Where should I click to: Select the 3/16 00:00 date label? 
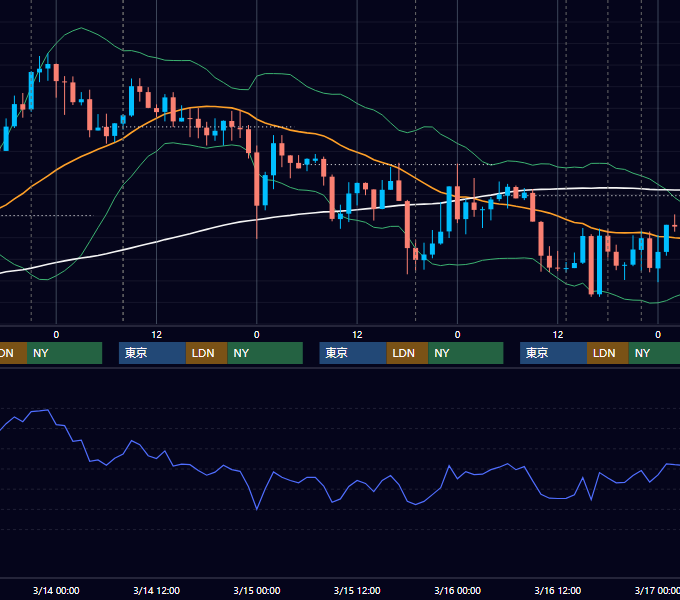(458, 590)
